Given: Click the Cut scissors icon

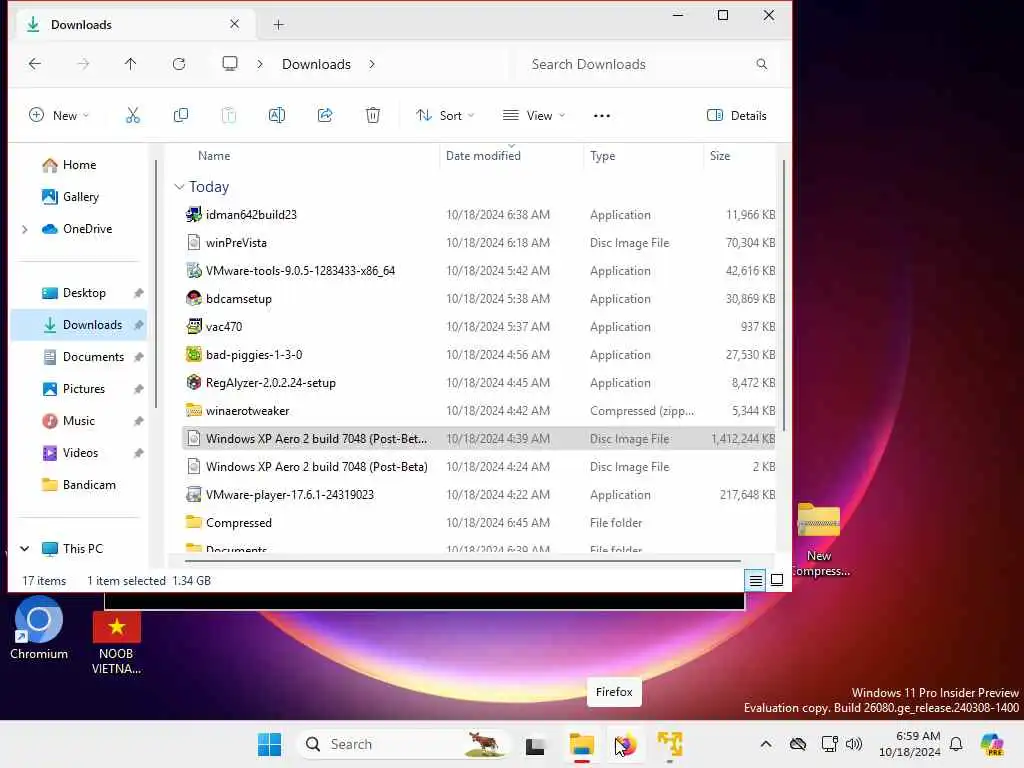Looking at the screenshot, I should (133, 116).
